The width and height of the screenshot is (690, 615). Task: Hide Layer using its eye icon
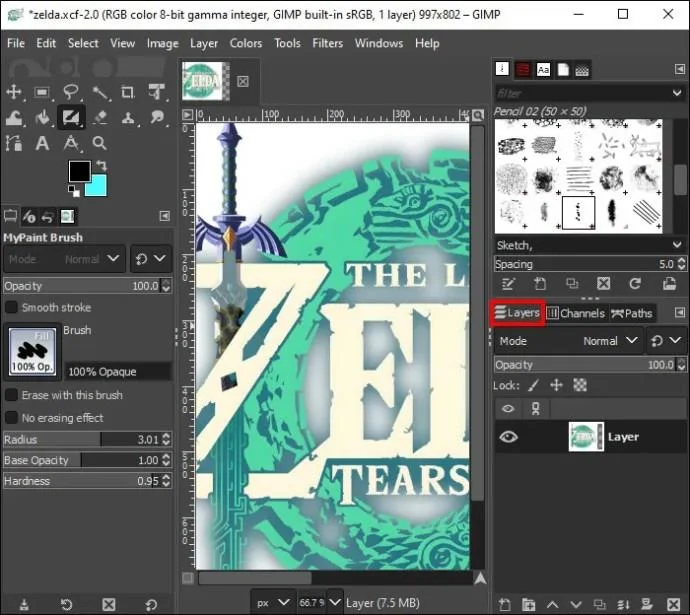508,437
